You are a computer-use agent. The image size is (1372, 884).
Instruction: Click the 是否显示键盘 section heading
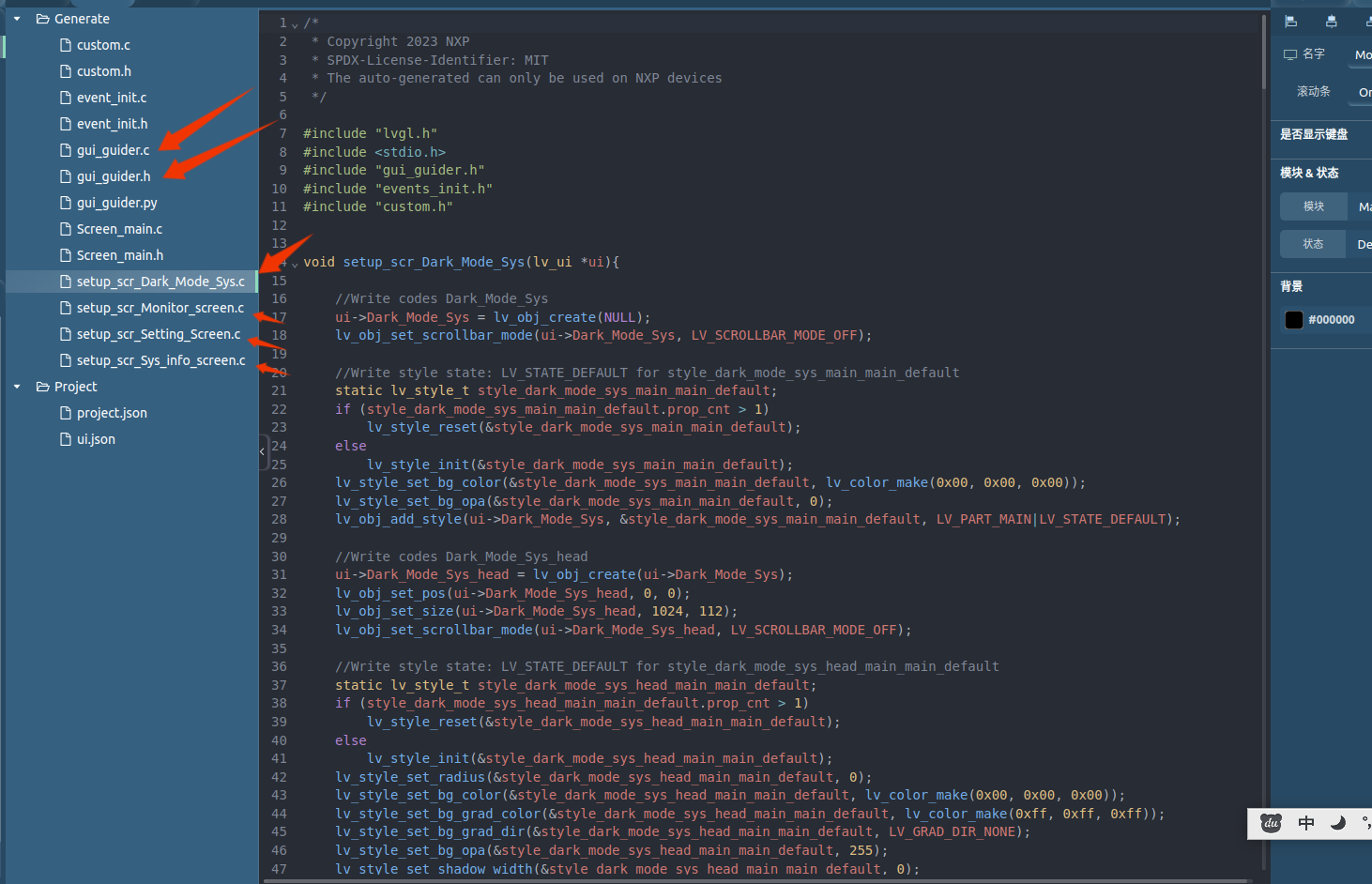(1314, 134)
